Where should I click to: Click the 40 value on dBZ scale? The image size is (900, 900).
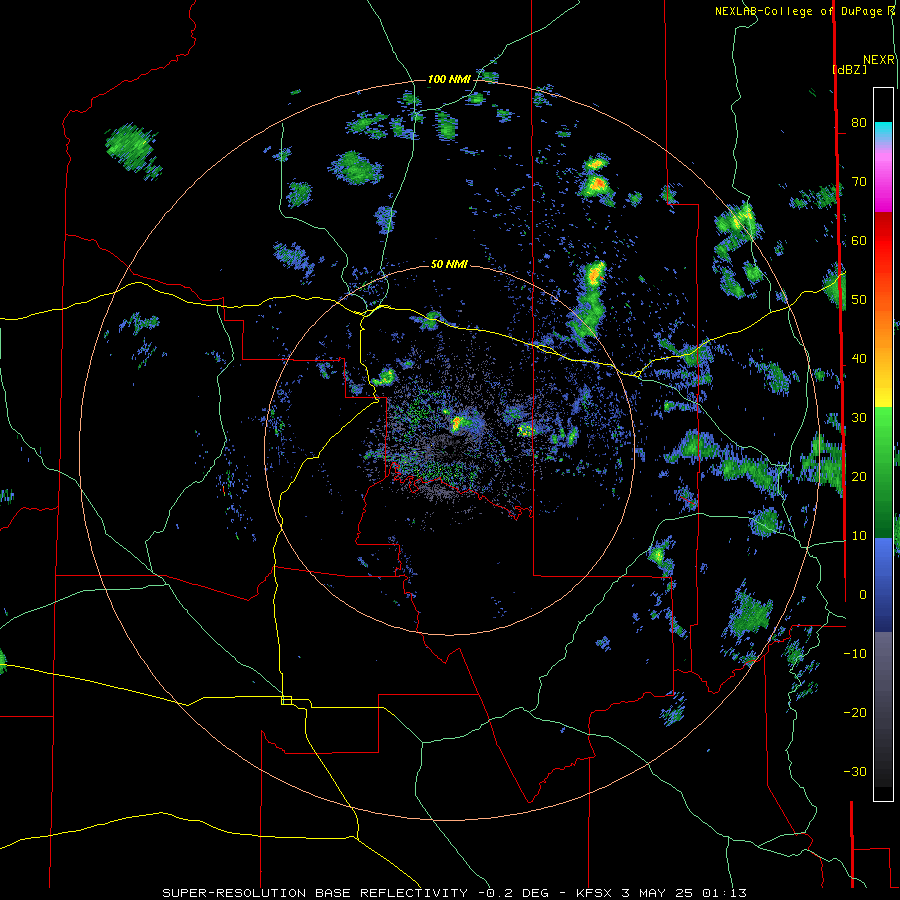[859, 358]
